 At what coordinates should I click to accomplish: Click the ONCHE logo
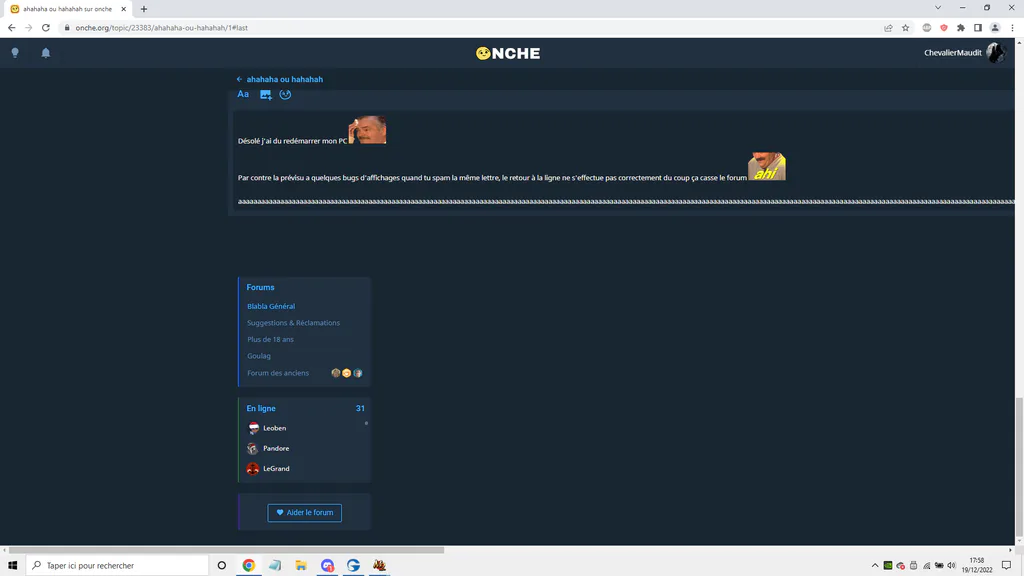coord(508,54)
